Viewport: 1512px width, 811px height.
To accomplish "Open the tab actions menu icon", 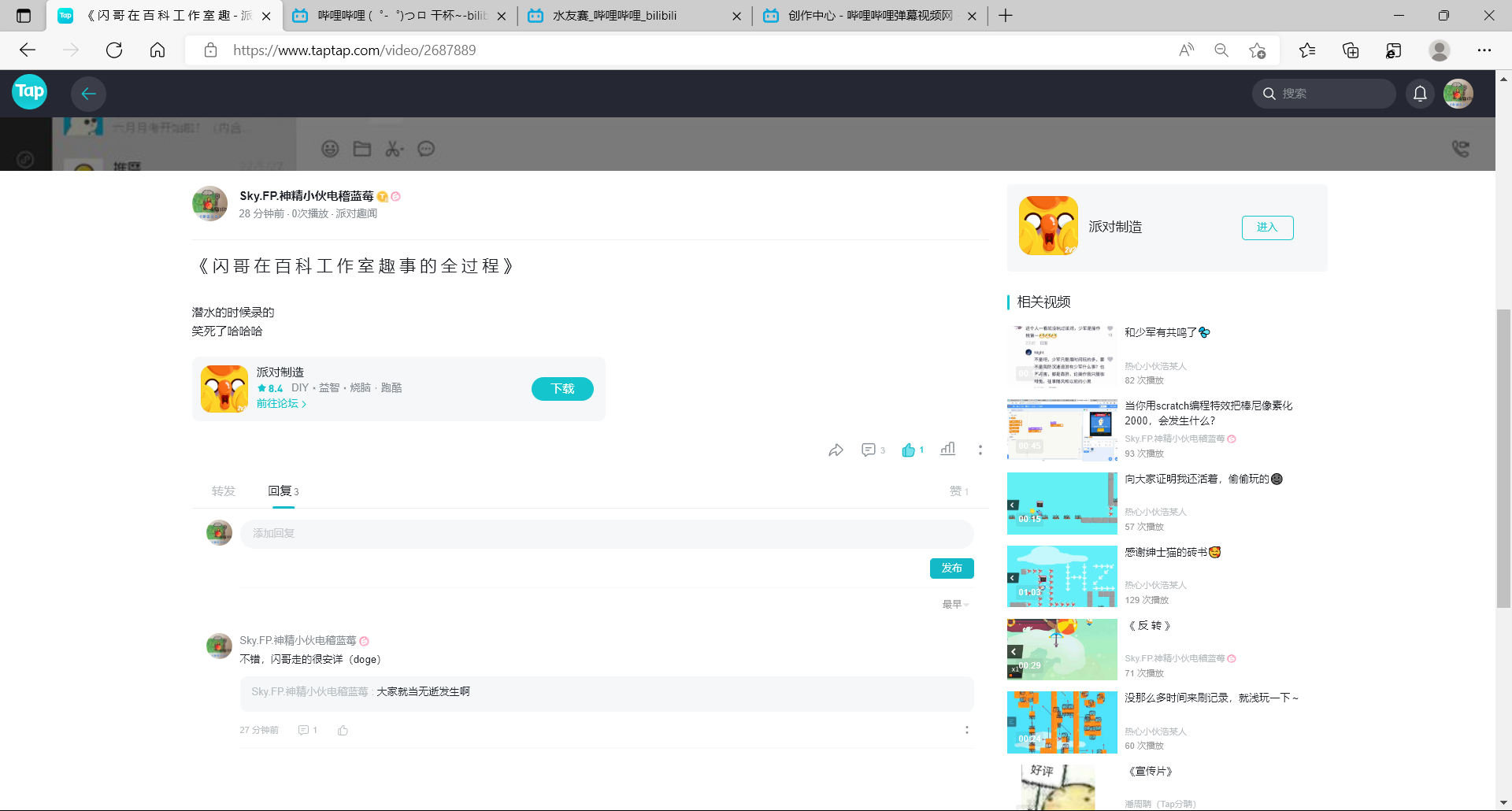I will tap(24, 16).
